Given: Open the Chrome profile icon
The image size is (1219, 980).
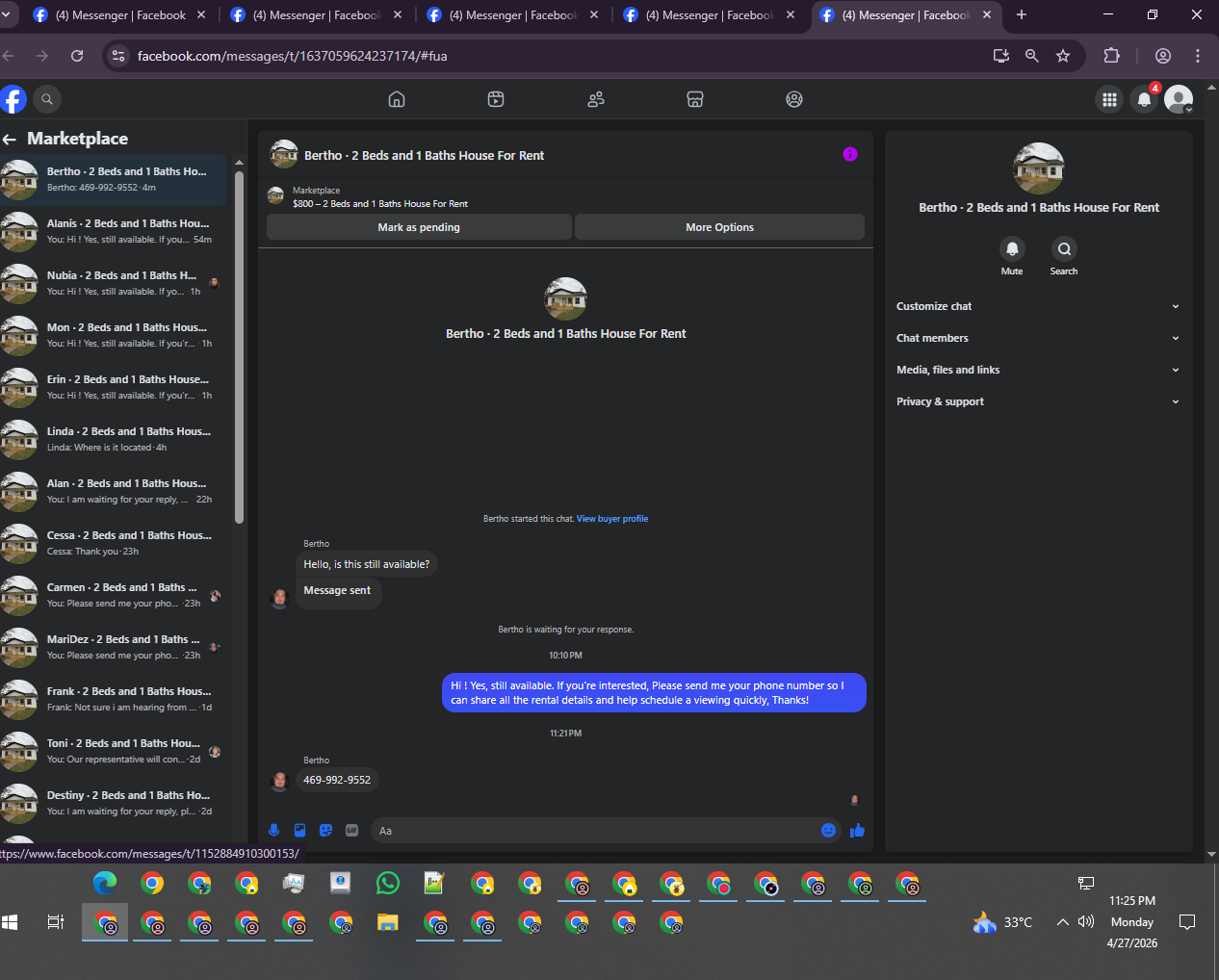Looking at the screenshot, I should 1163,56.
